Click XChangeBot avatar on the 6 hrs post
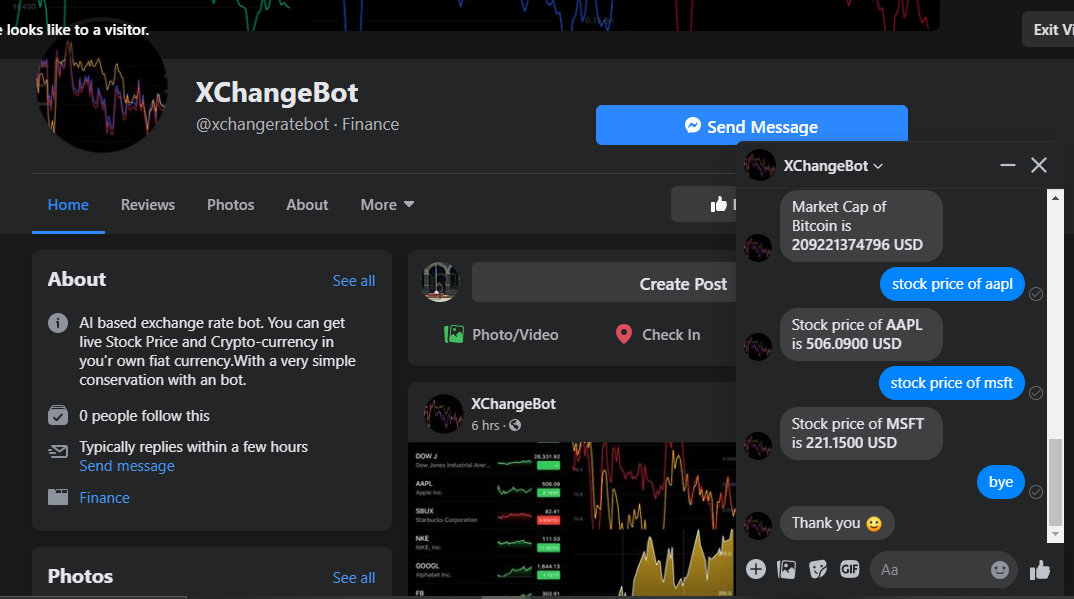The image size is (1074, 599). [x=443, y=413]
